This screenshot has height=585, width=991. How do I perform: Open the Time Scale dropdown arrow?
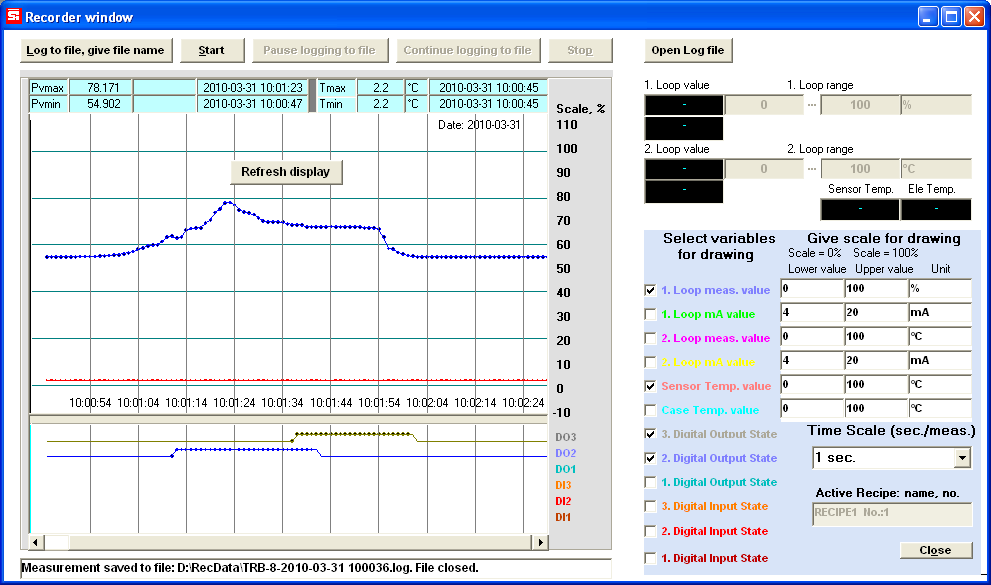click(x=962, y=457)
